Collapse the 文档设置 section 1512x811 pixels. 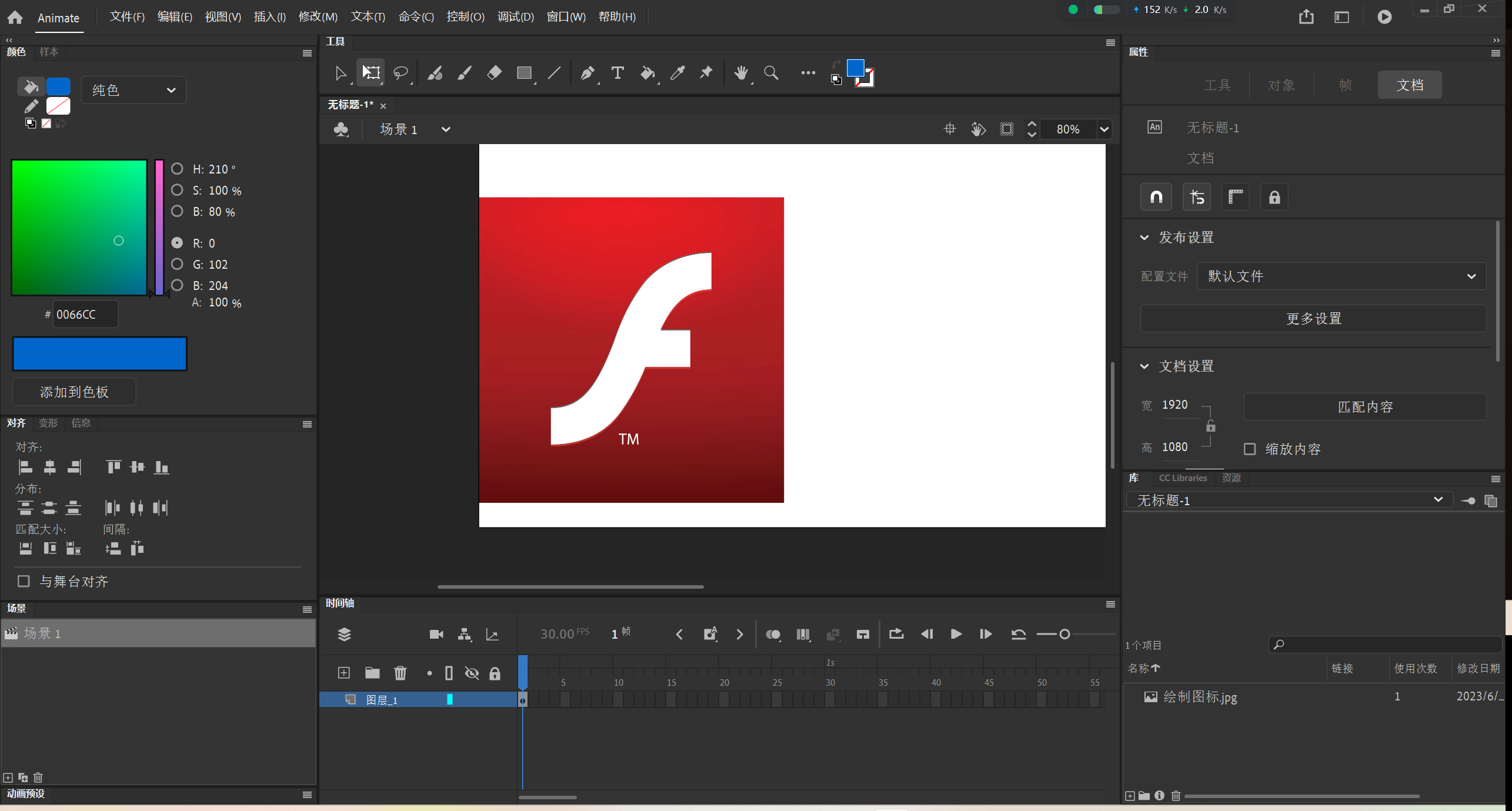point(1144,366)
